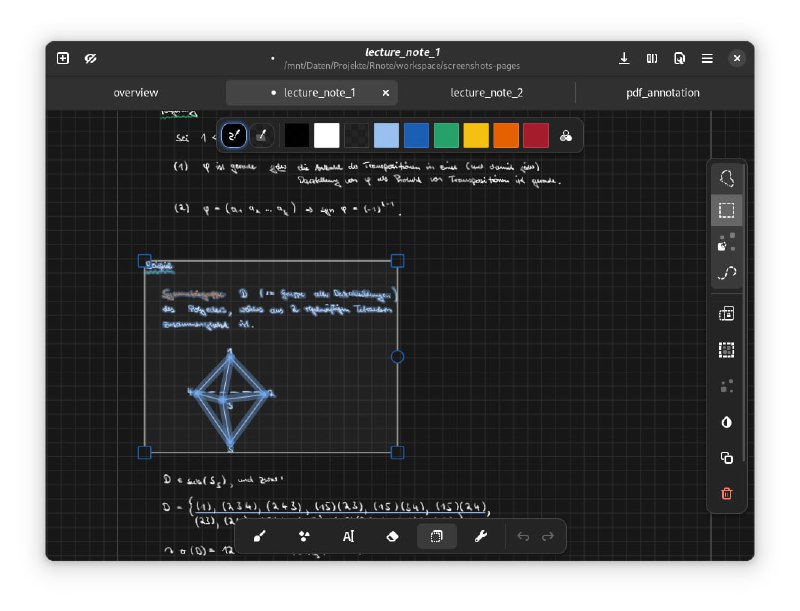Switch to the Eraser tool
This screenshot has width=800, height=611.
pyautogui.click(x=392, y=536)
